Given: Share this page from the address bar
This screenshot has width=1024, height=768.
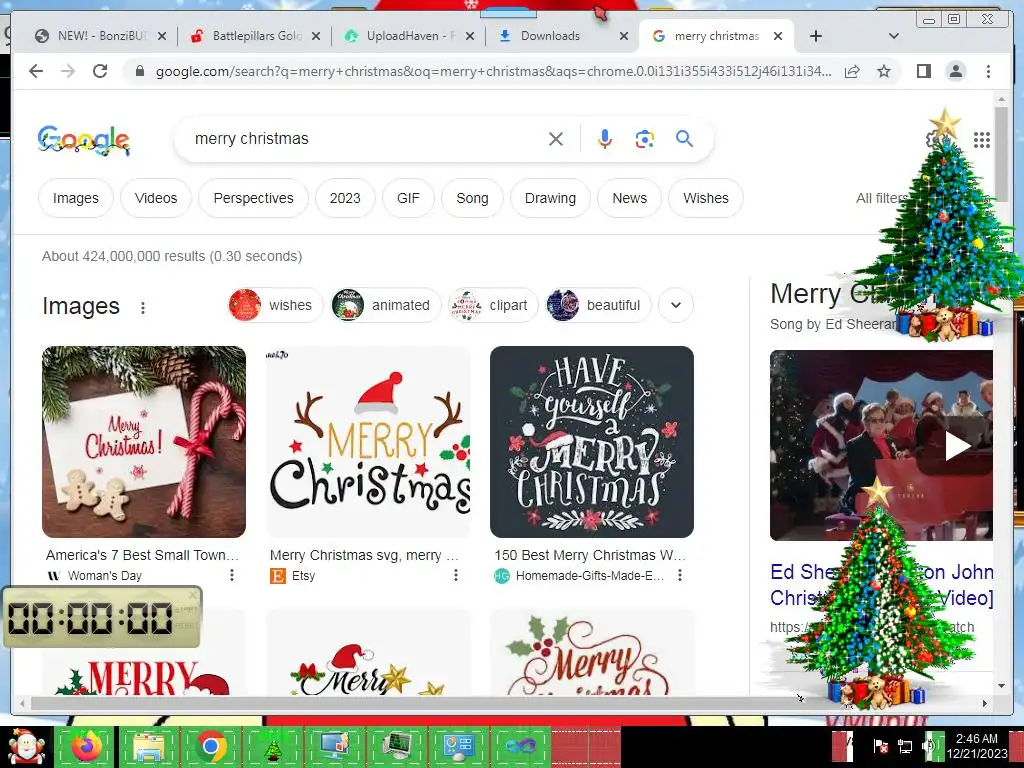Looking at the screenshot, I should point(852,71).
